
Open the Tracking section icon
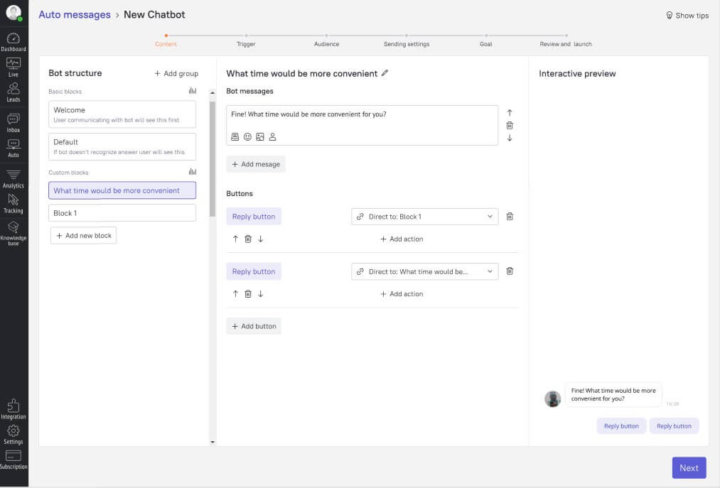(13, 200)
